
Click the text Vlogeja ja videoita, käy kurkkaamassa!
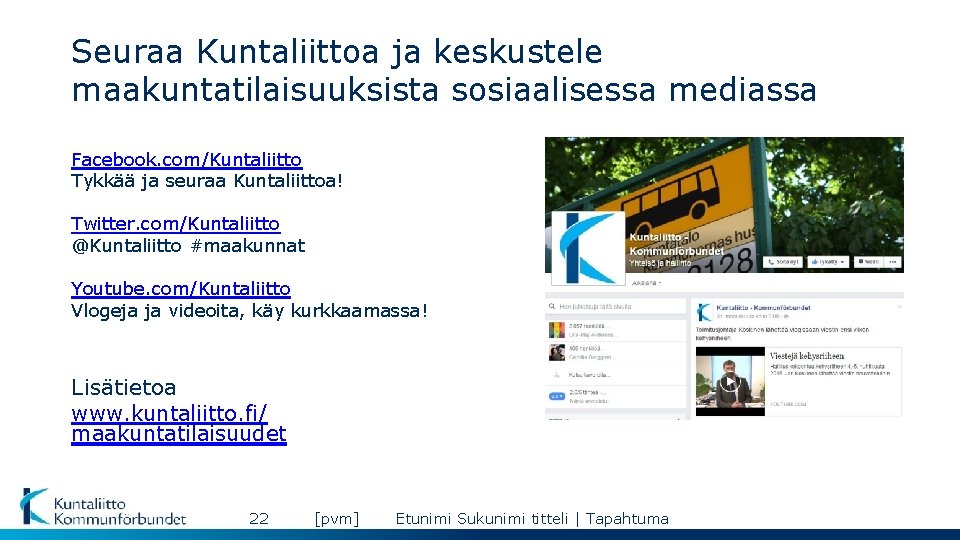click(249, 311)
